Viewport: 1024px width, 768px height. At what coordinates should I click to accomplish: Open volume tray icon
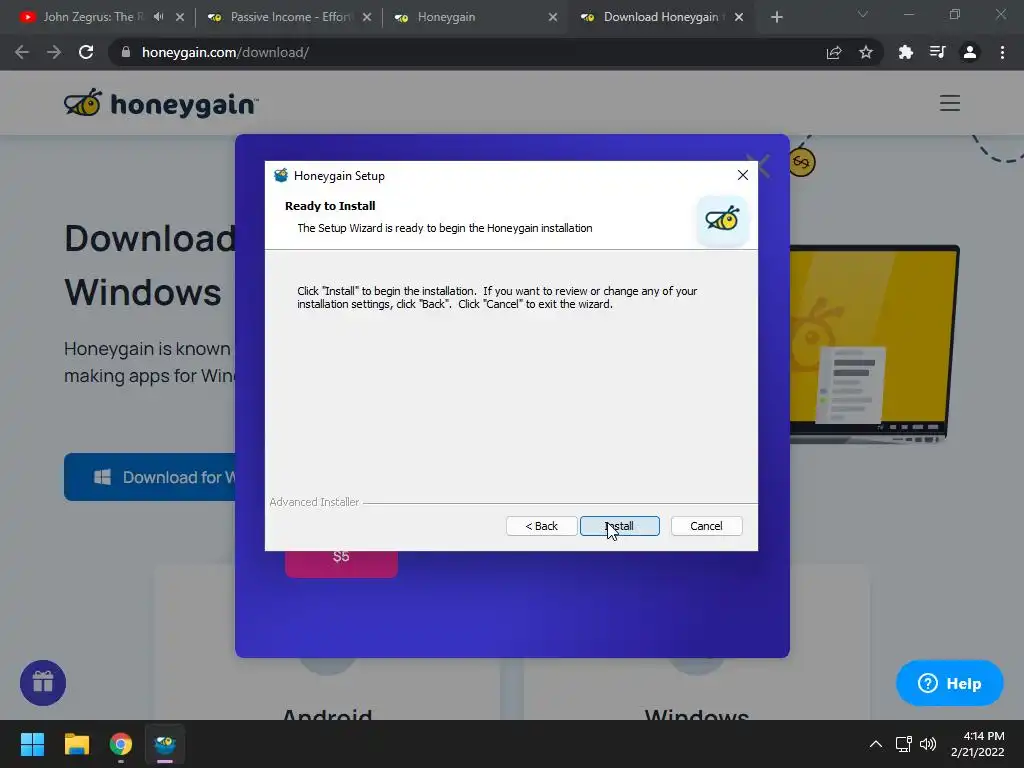tap(928, 744)
